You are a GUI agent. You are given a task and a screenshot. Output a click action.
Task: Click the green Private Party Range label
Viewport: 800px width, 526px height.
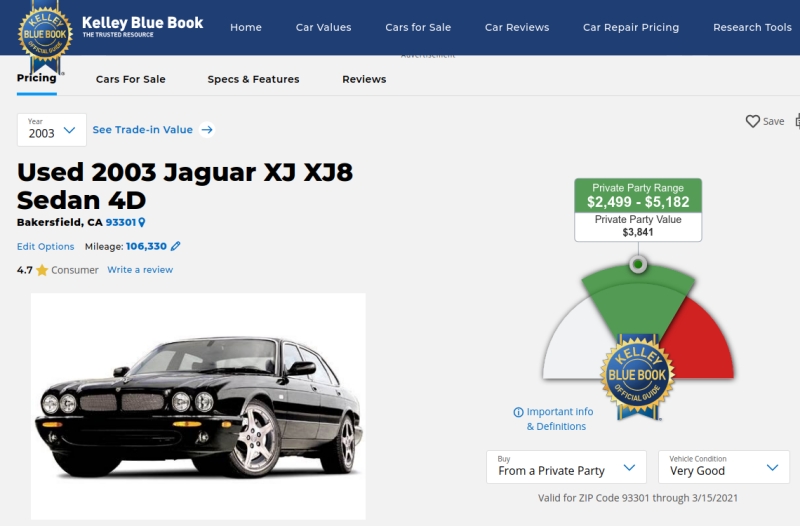click(638, 195)
